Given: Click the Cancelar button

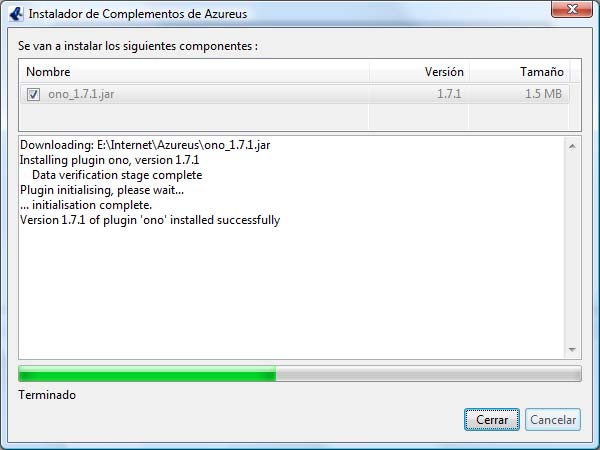Looking at the screenshot, I should (x=553, y=419).
